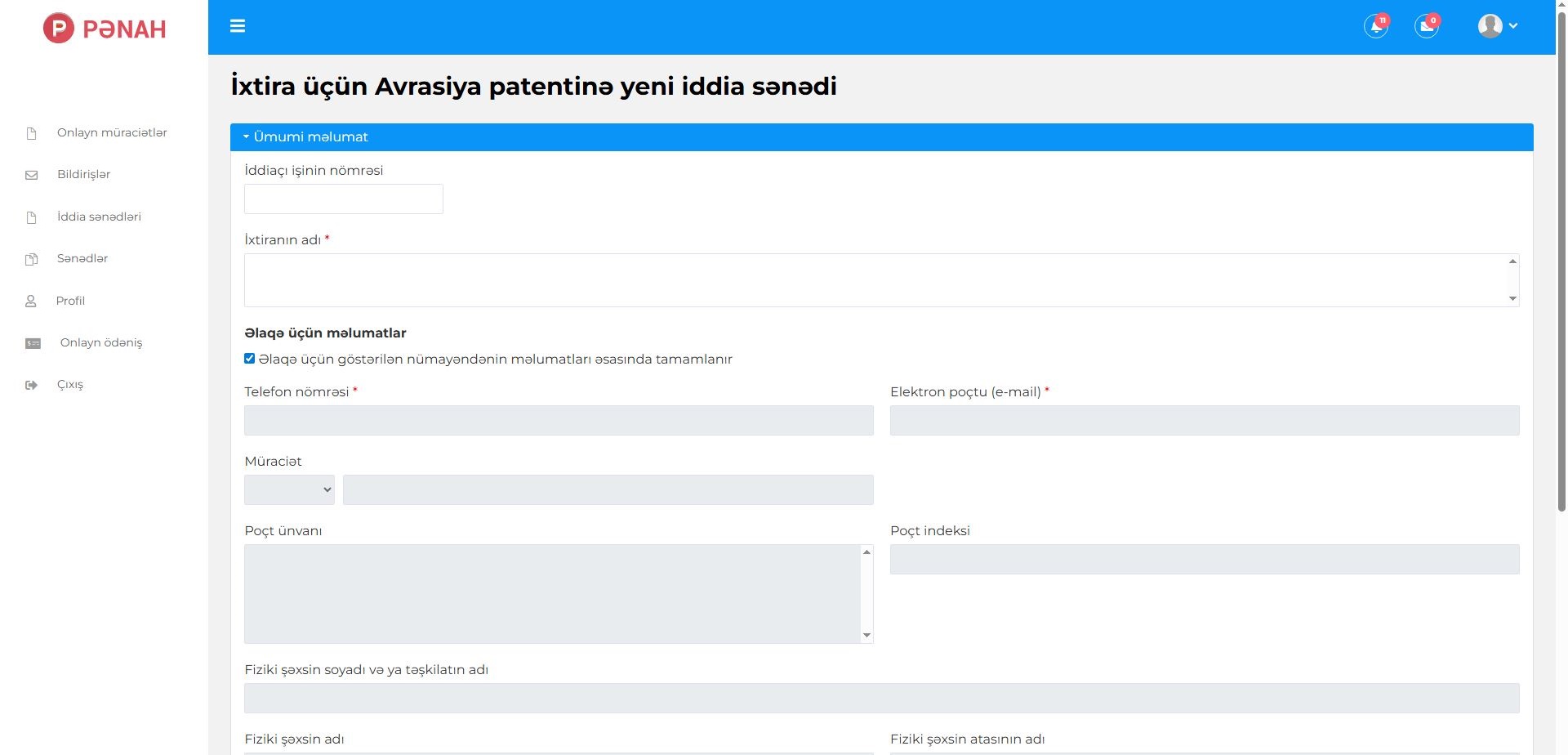Open the Müraciət dropdown
Screen dimensions: 1568x755
pyautogui.click(x=289, y=489)
